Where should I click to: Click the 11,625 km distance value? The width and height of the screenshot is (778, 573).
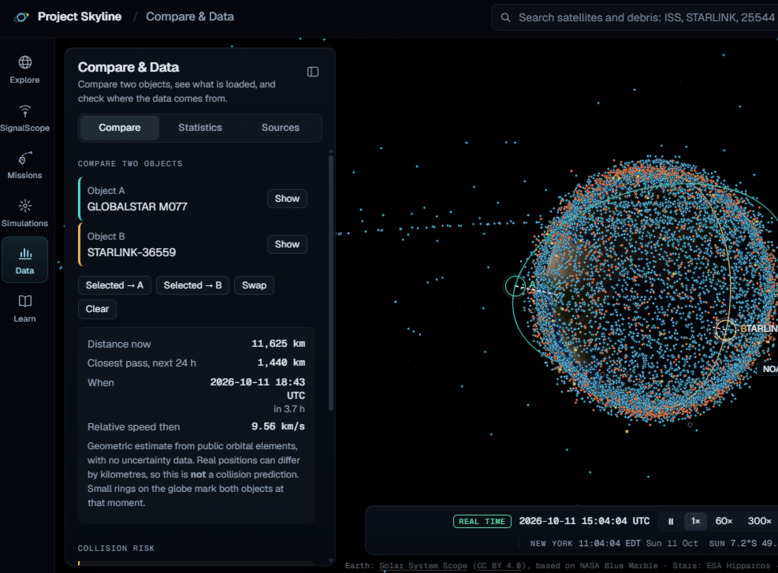[x=278, y=344]
